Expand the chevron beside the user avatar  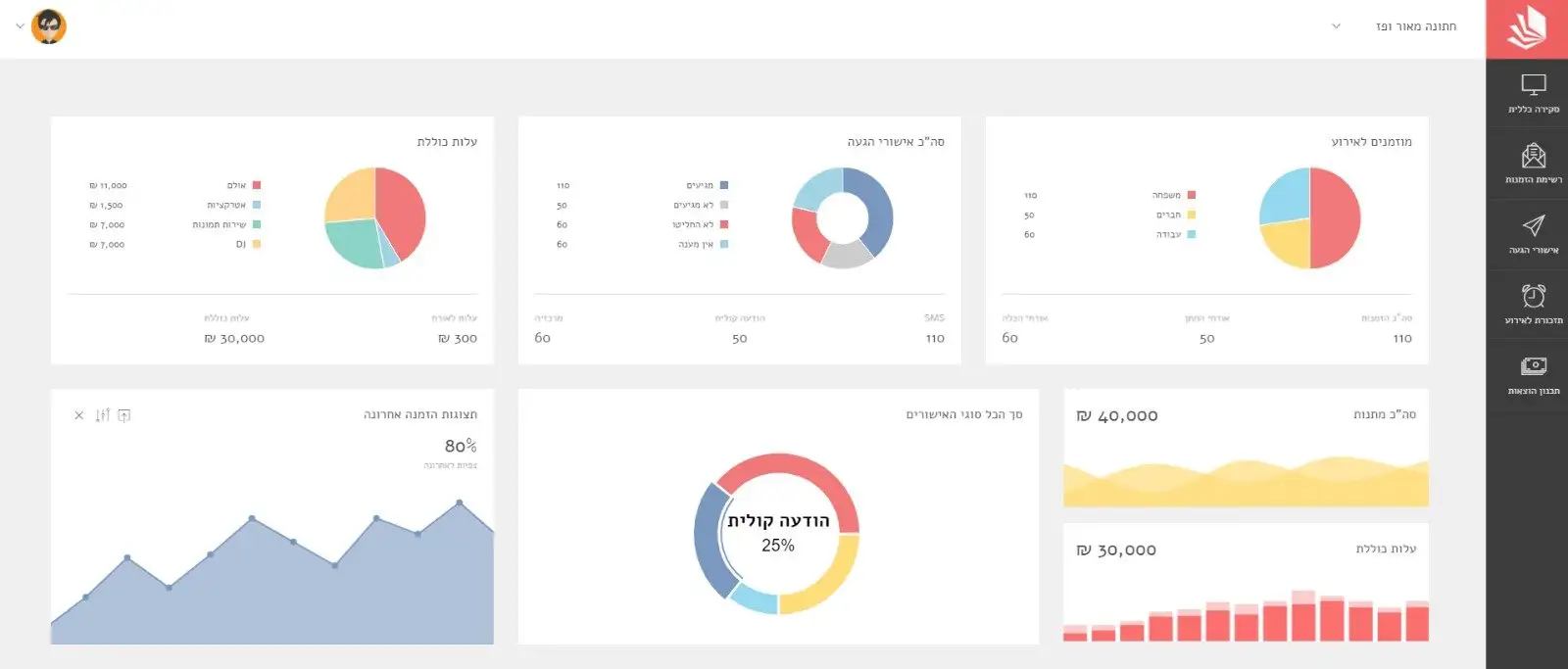(20, 26)
